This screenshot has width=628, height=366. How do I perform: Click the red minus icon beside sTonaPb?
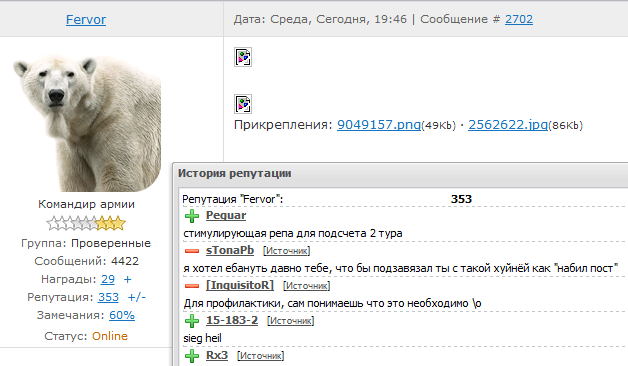[192, 251]
